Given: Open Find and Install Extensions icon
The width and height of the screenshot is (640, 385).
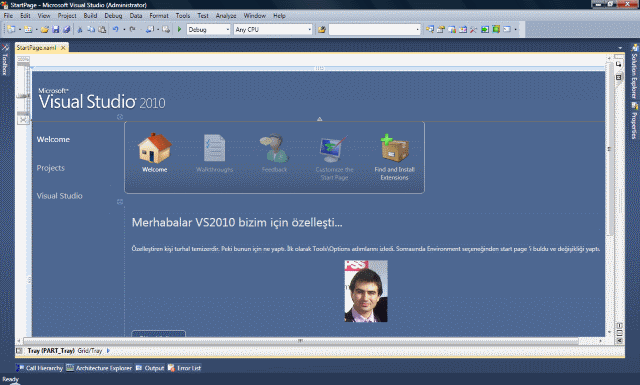Looking at the screenshot, I should pyautogui.click(x=394, y=148).
